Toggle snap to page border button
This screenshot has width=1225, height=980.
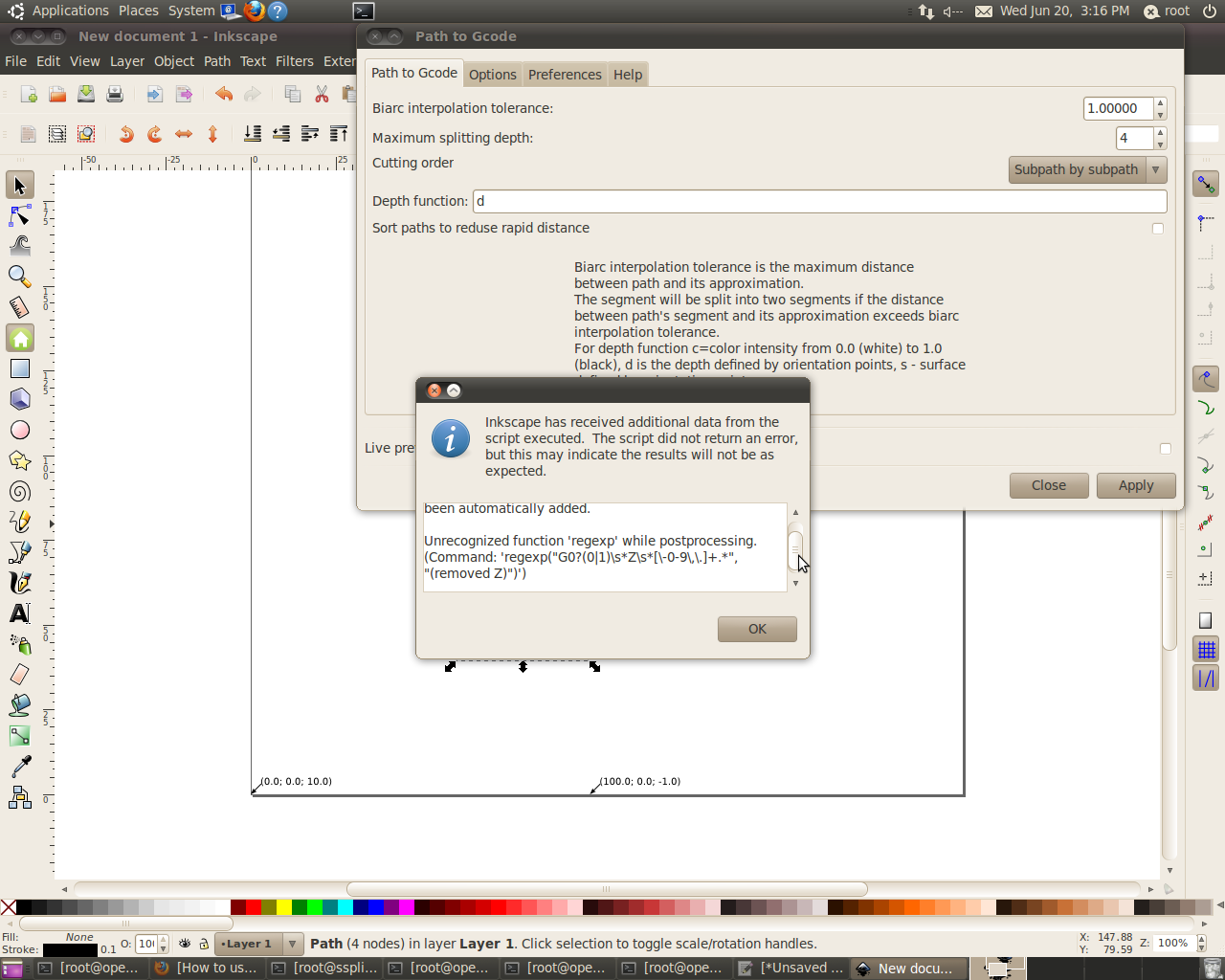1205,620
